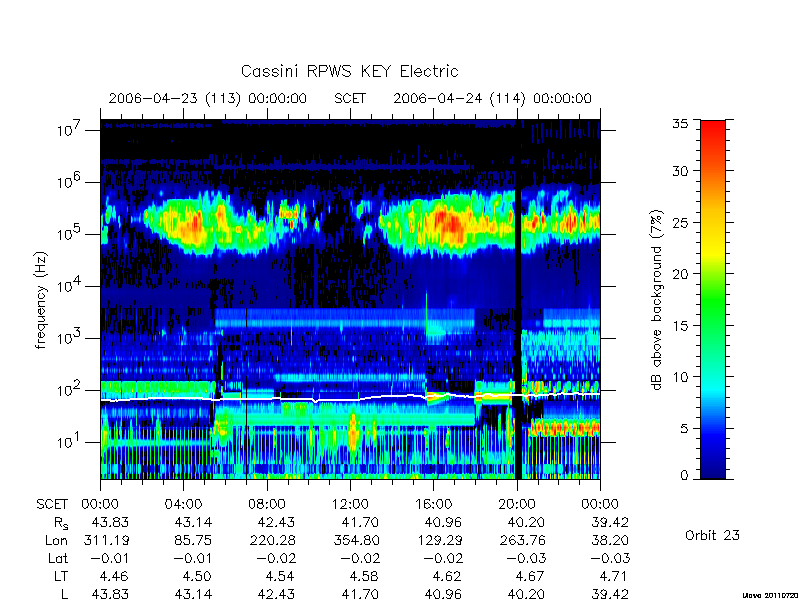Click the colorbar tick label 35
Image resolution: width=800 pixels, height=600 pixels.
point(681,124)
